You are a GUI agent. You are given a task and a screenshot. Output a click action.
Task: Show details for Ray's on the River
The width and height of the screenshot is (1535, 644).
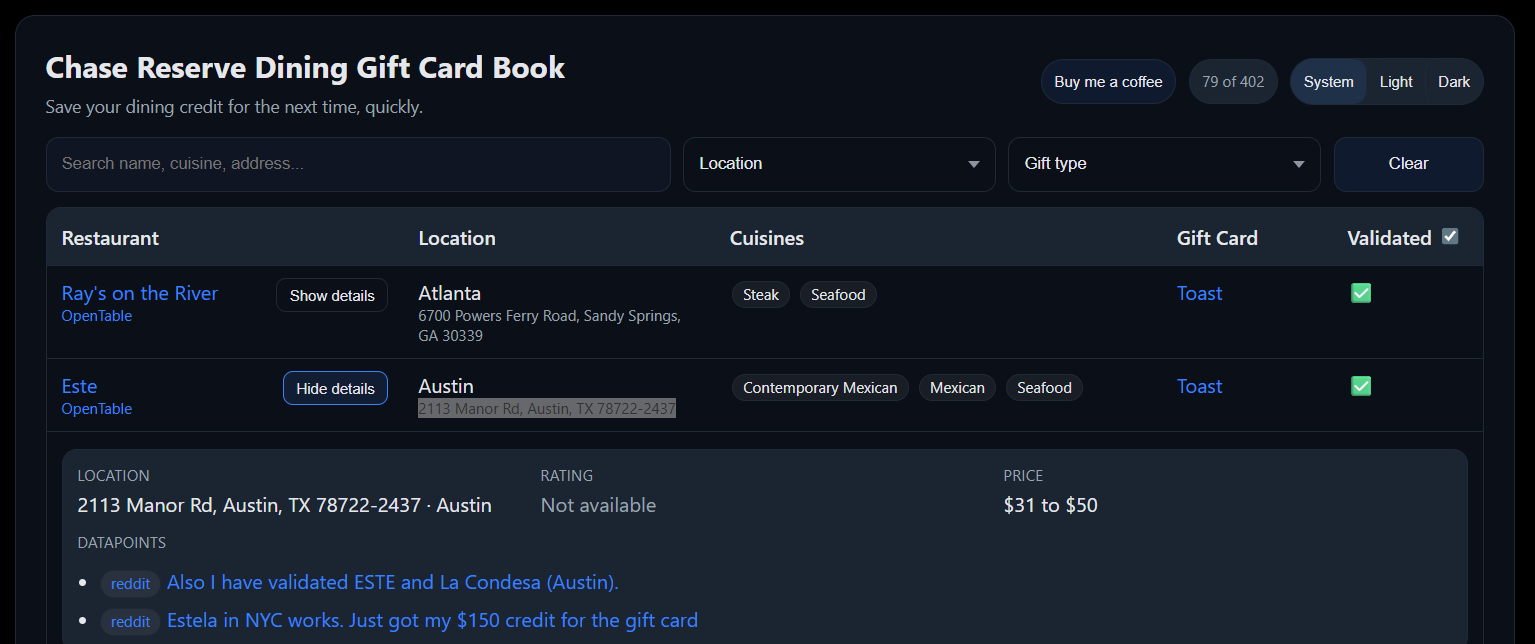[331, 295]
